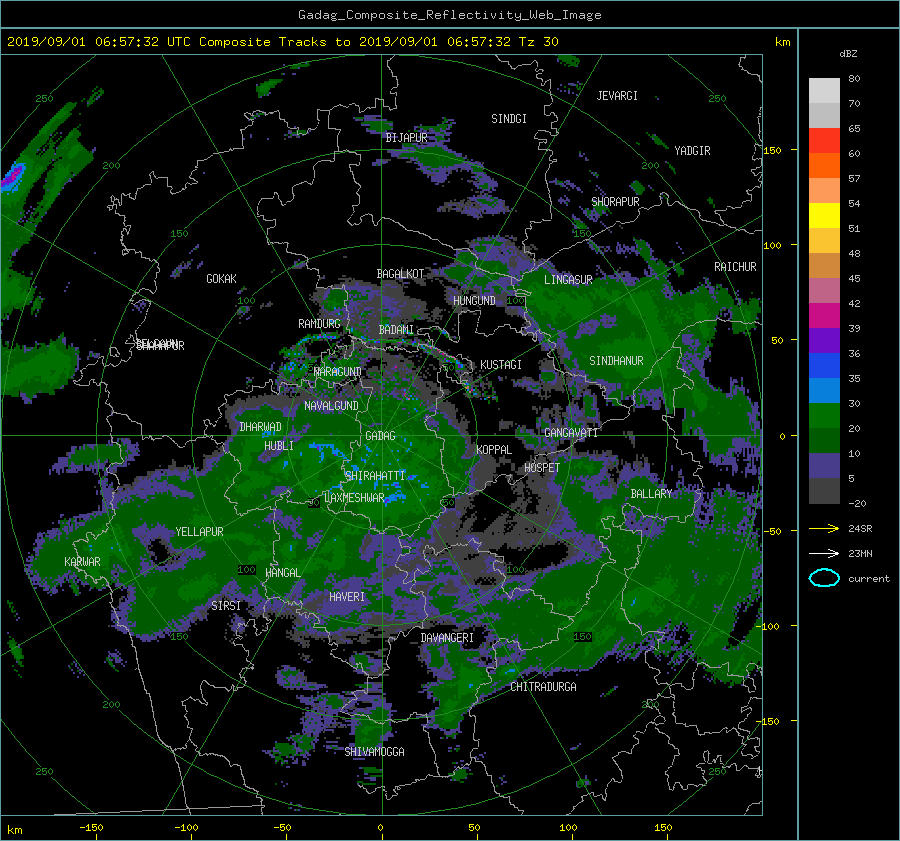Click the NARAGUND city label
The width and height of the screenshot is (900, 841).
coord(338,371)
